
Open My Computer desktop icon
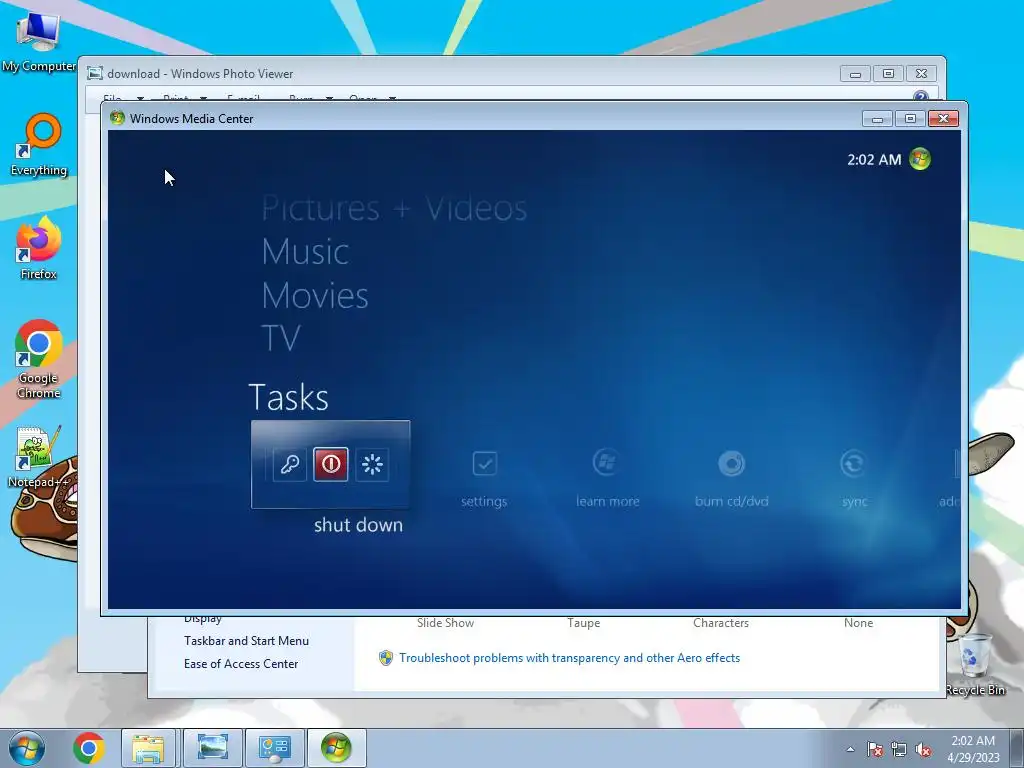click(39, 42)
